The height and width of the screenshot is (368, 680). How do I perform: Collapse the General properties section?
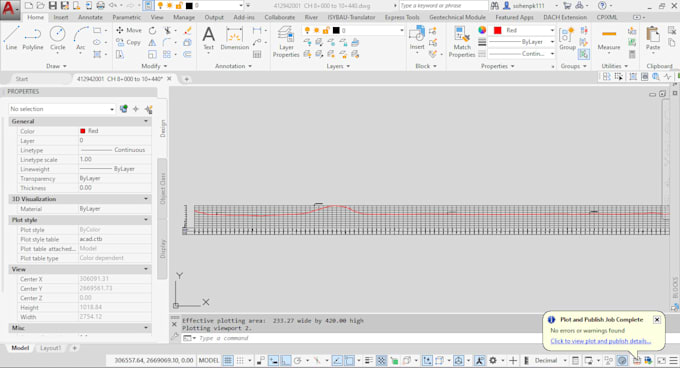[146, 121]
